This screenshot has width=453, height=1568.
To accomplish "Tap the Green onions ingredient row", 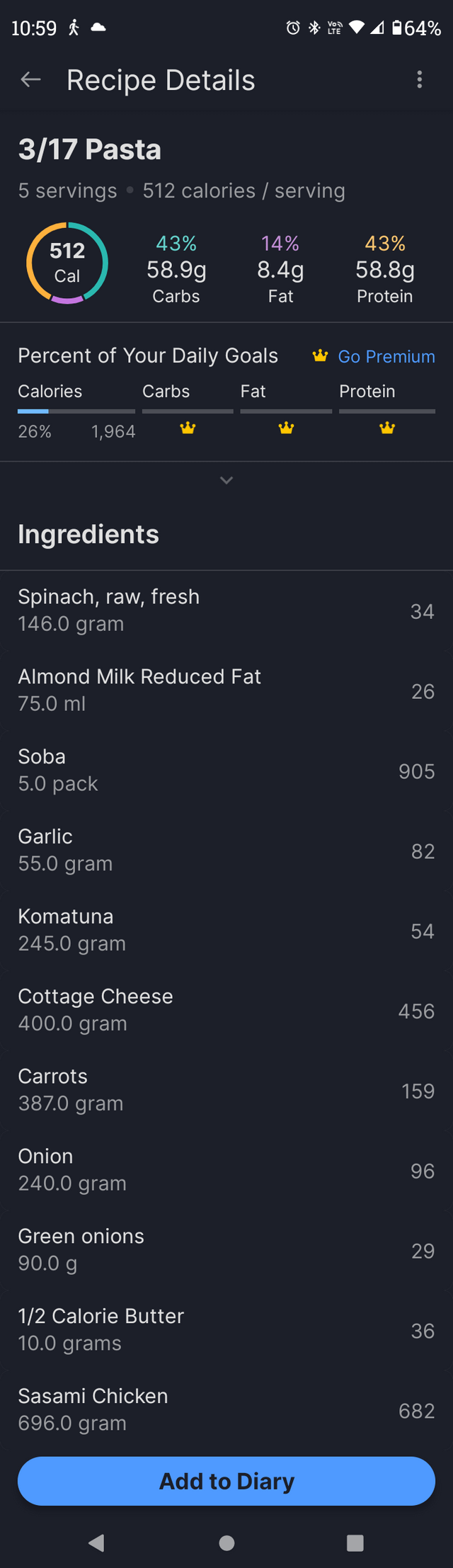I will pos(226,1251).
